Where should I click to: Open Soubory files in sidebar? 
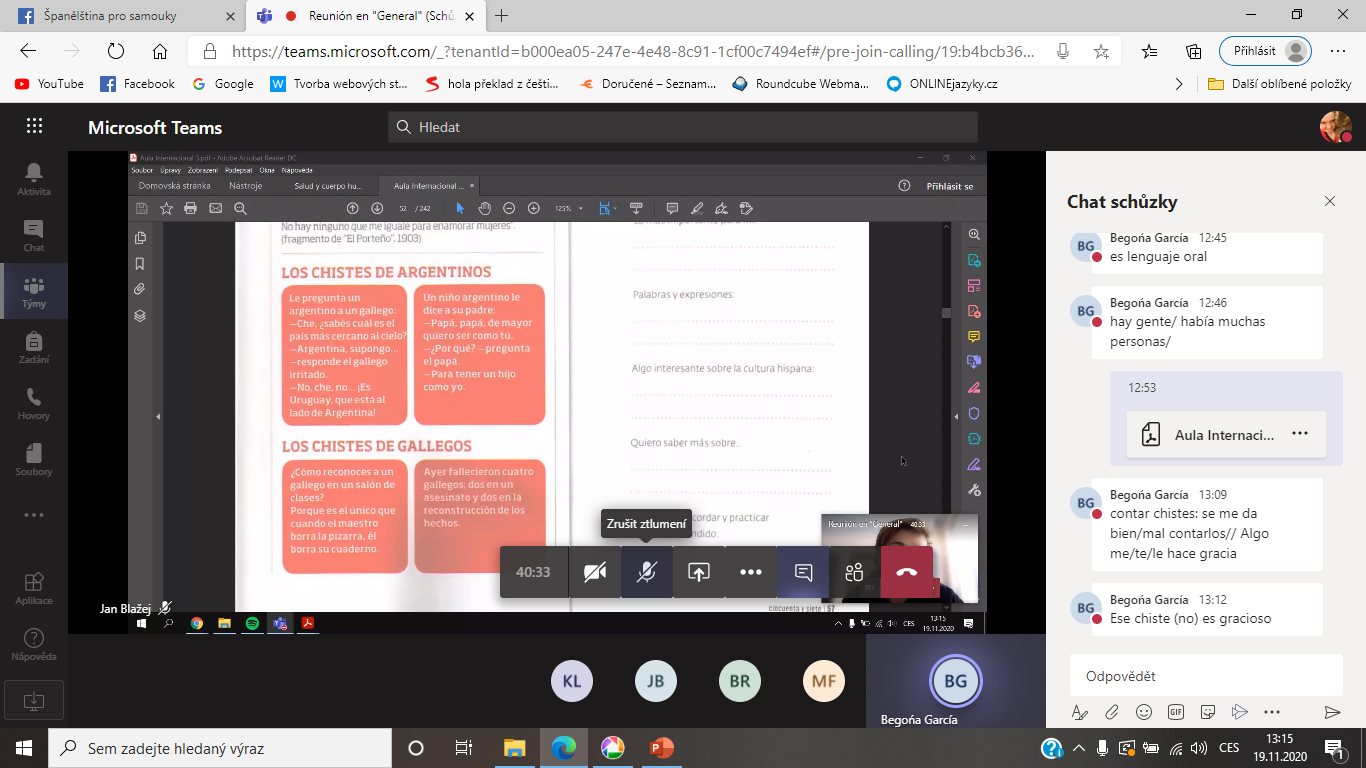click(x=34, y=459)
